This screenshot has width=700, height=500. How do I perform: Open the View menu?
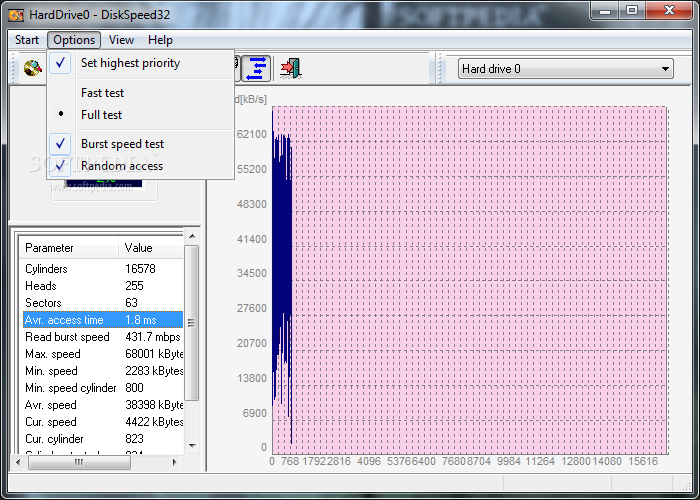(x=121, y=40)
